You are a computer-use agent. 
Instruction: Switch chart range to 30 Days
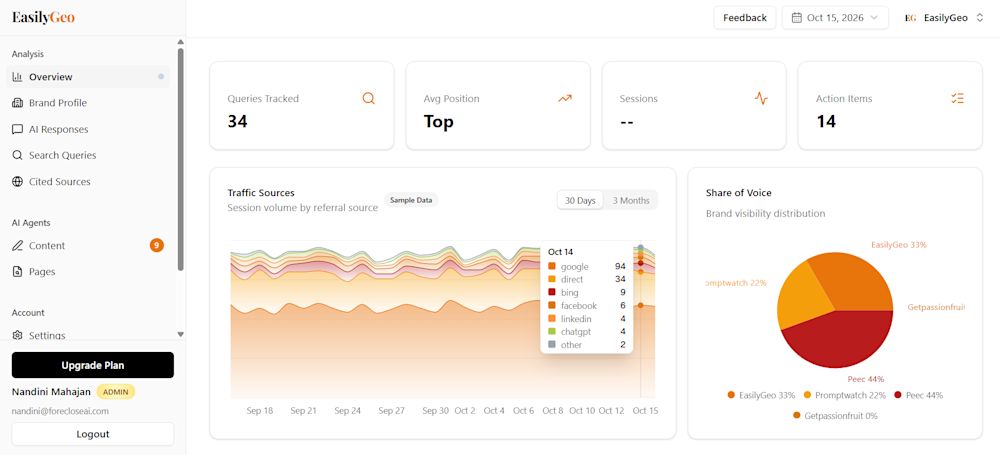pos(580,200)
